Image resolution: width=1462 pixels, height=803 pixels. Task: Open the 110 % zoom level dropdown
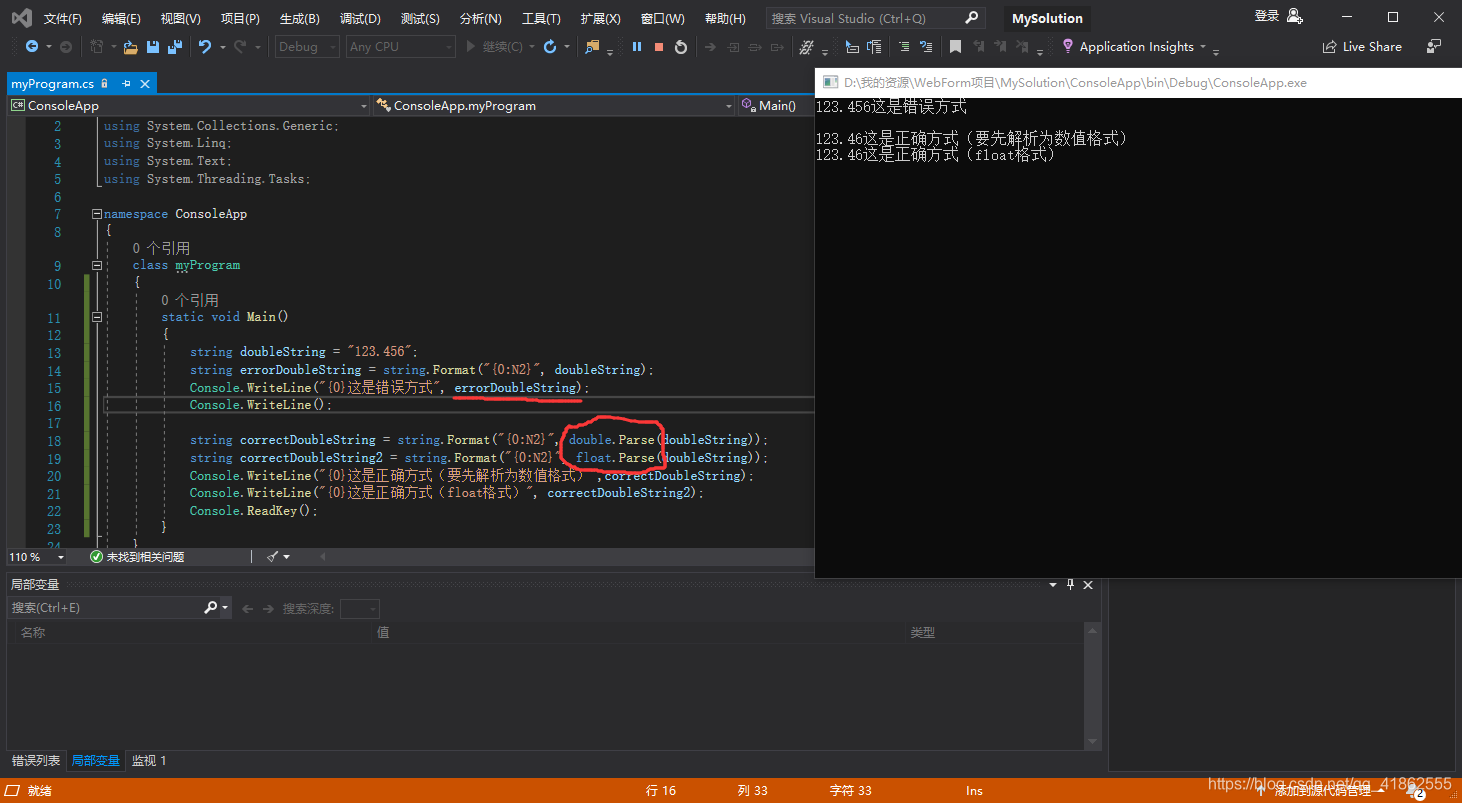point(37,557)
